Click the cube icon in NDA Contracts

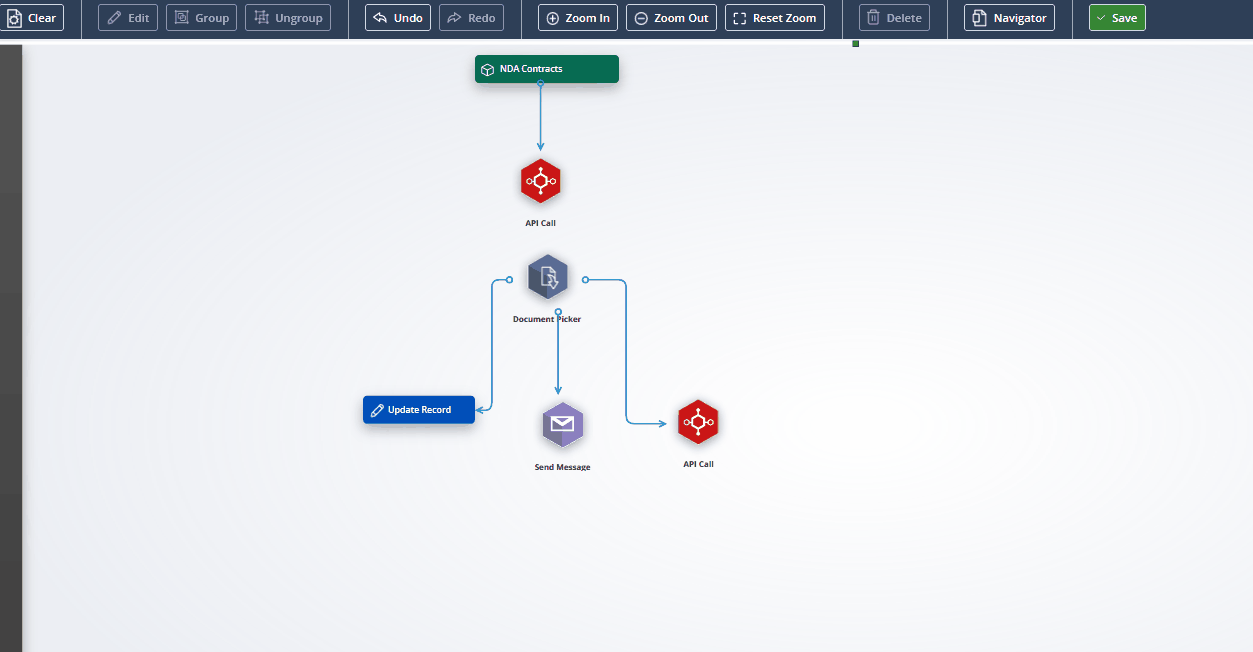tap(487, 69)
